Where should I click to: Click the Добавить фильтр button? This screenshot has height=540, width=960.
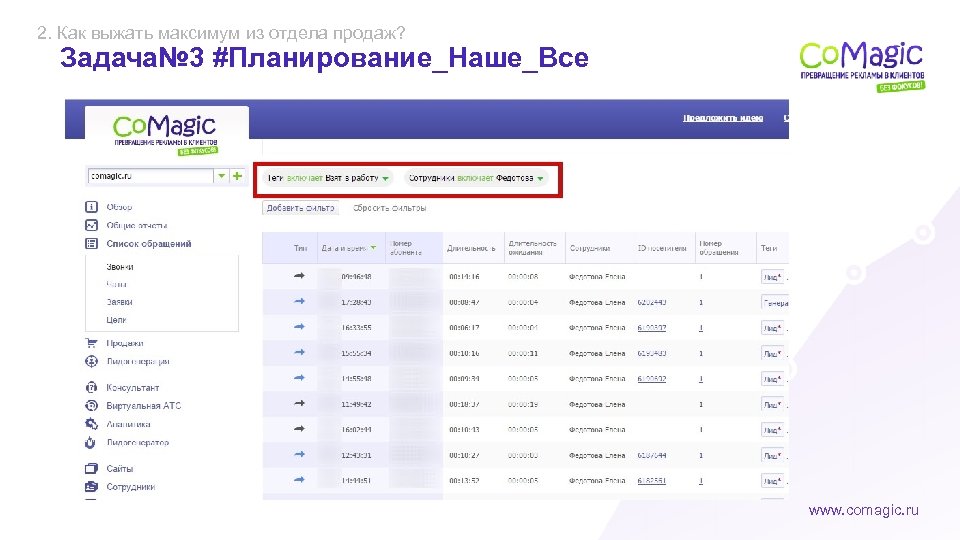coord(301,208)
